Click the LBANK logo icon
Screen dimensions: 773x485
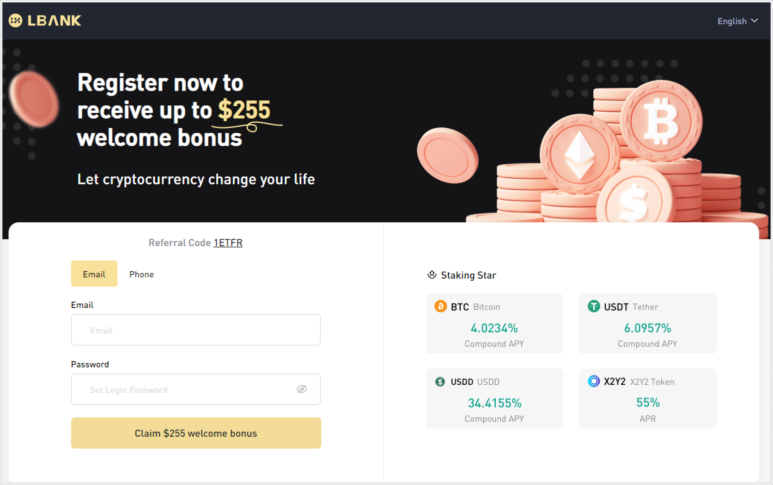15,21
